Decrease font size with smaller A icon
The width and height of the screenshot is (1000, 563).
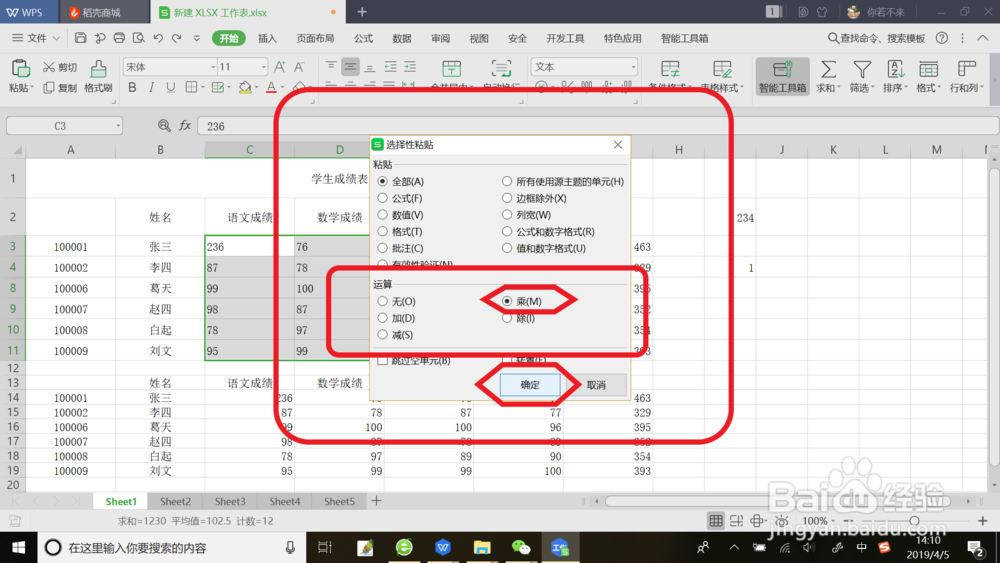[299, 67]
